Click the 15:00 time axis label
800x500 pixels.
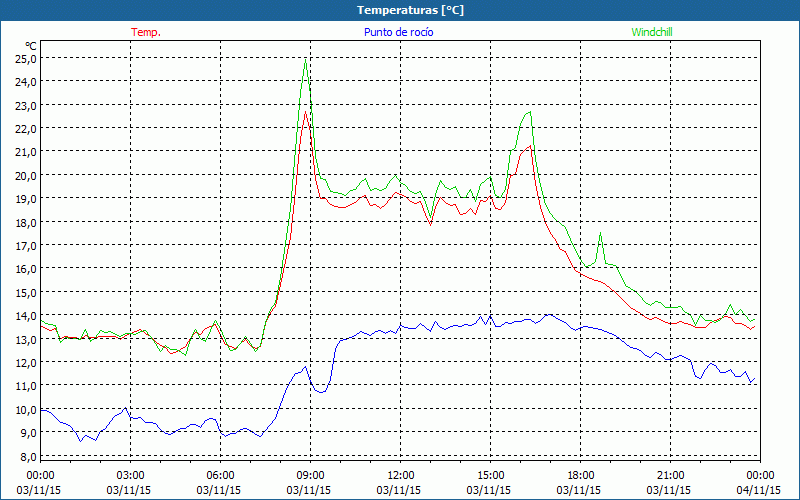[x=490, y=476]
